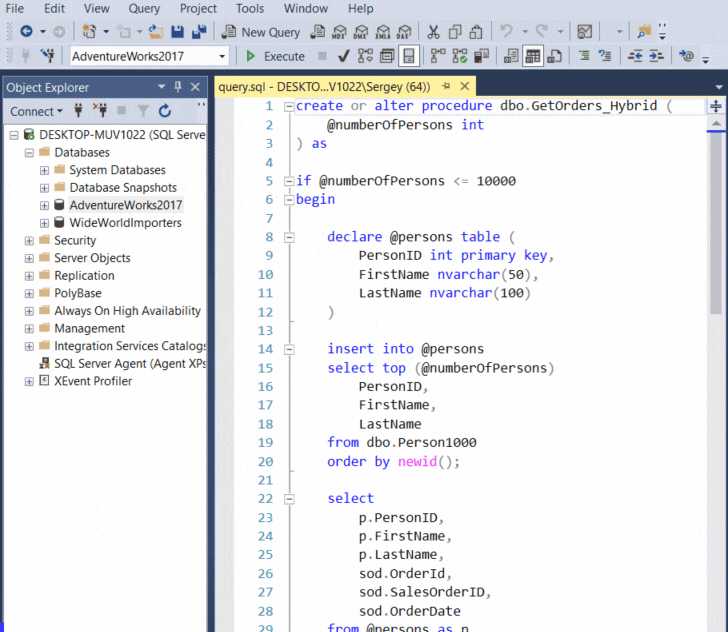Open the Activity Monitor icon
The image size is (728, 632).
pyautogui.click(x=584, y=32)
